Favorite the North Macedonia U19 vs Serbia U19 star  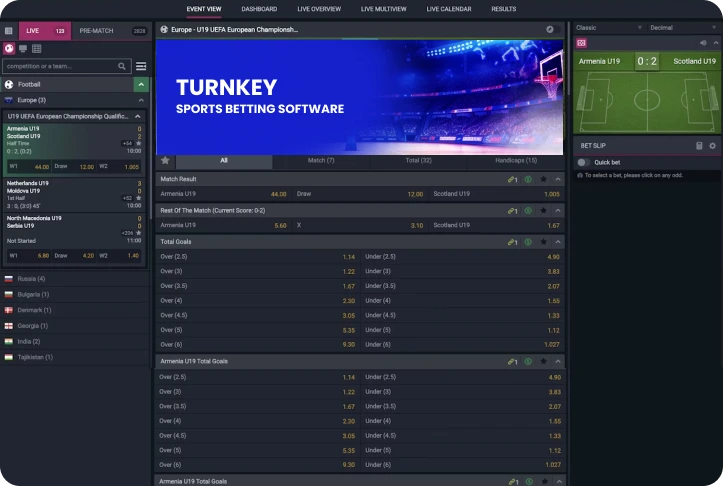[x=139, y=233]
